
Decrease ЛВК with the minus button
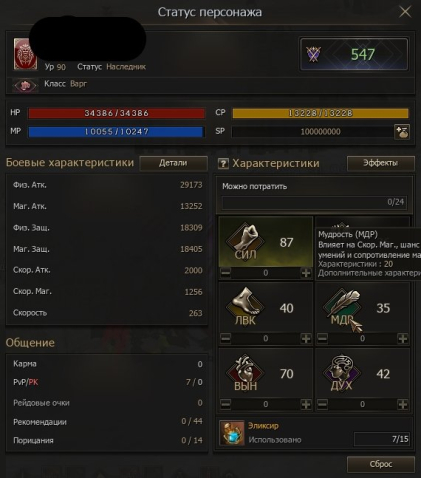pyautogui.click(x=226, y=339)
